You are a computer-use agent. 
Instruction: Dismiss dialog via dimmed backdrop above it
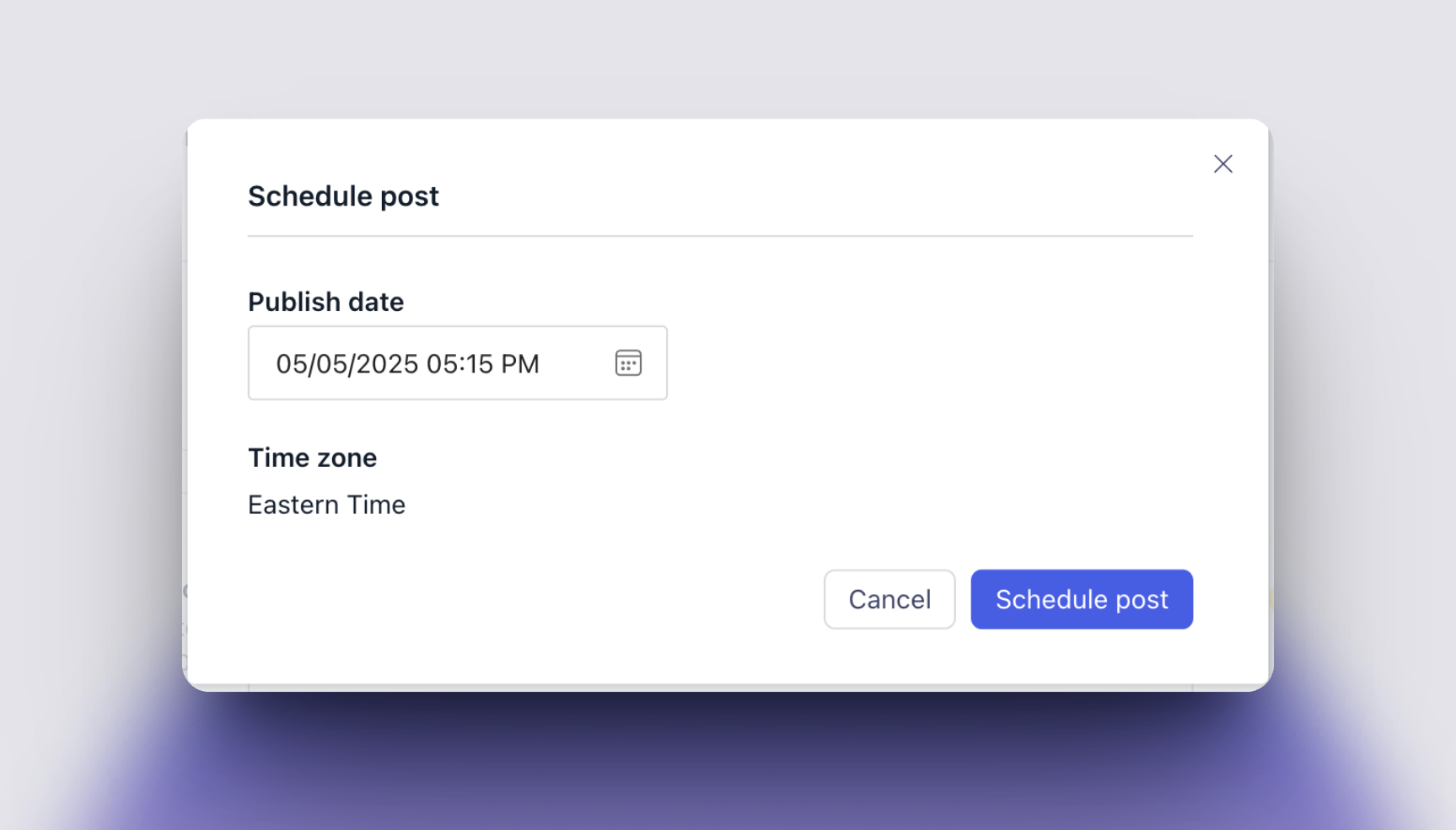click(728, 59)
